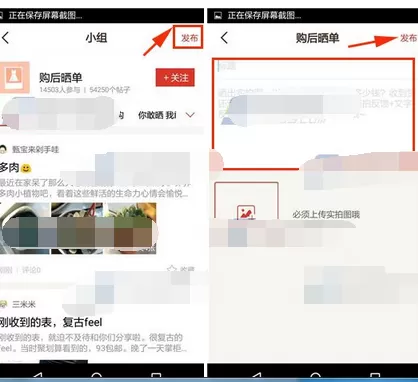This screenshot has height=382, width=418.
Task: Click the 必须上传实拍图哦 hint text
Action: pos(326,214)
